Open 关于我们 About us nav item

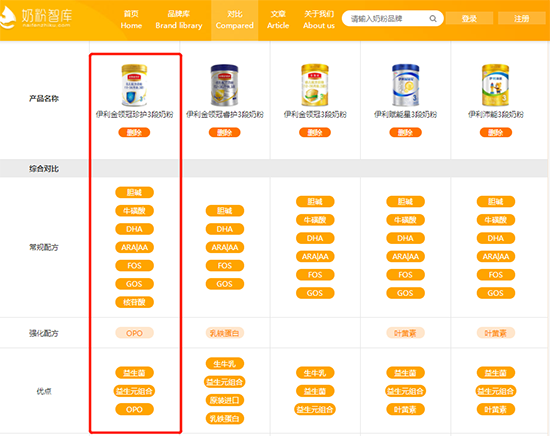tap(319, 20)
